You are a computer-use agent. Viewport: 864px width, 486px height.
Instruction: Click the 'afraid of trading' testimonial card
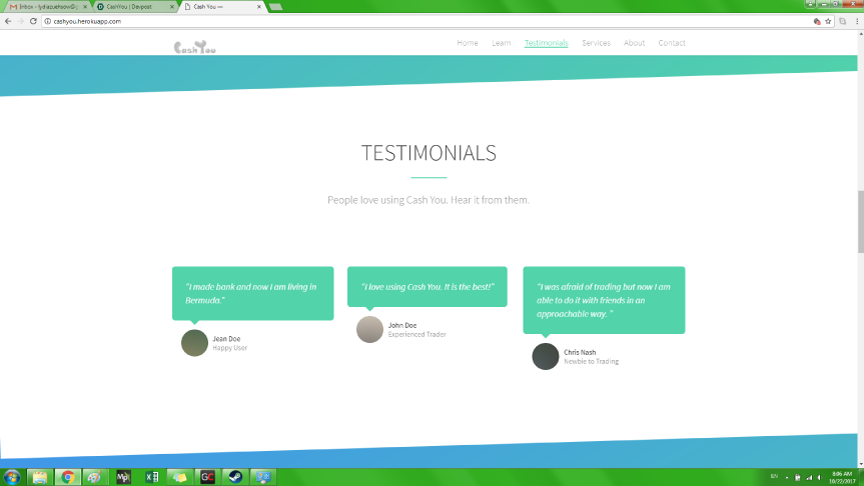[x=604, y=300]
